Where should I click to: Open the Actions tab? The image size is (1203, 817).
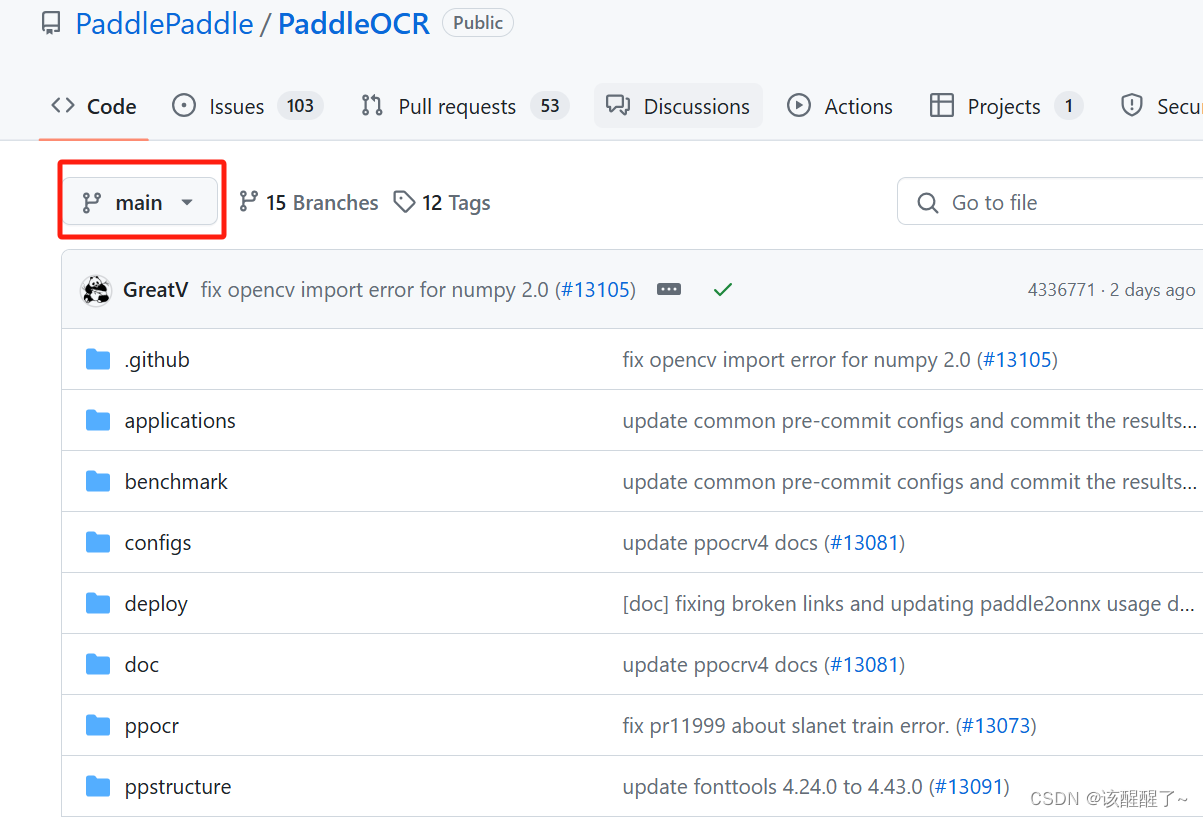840,106
